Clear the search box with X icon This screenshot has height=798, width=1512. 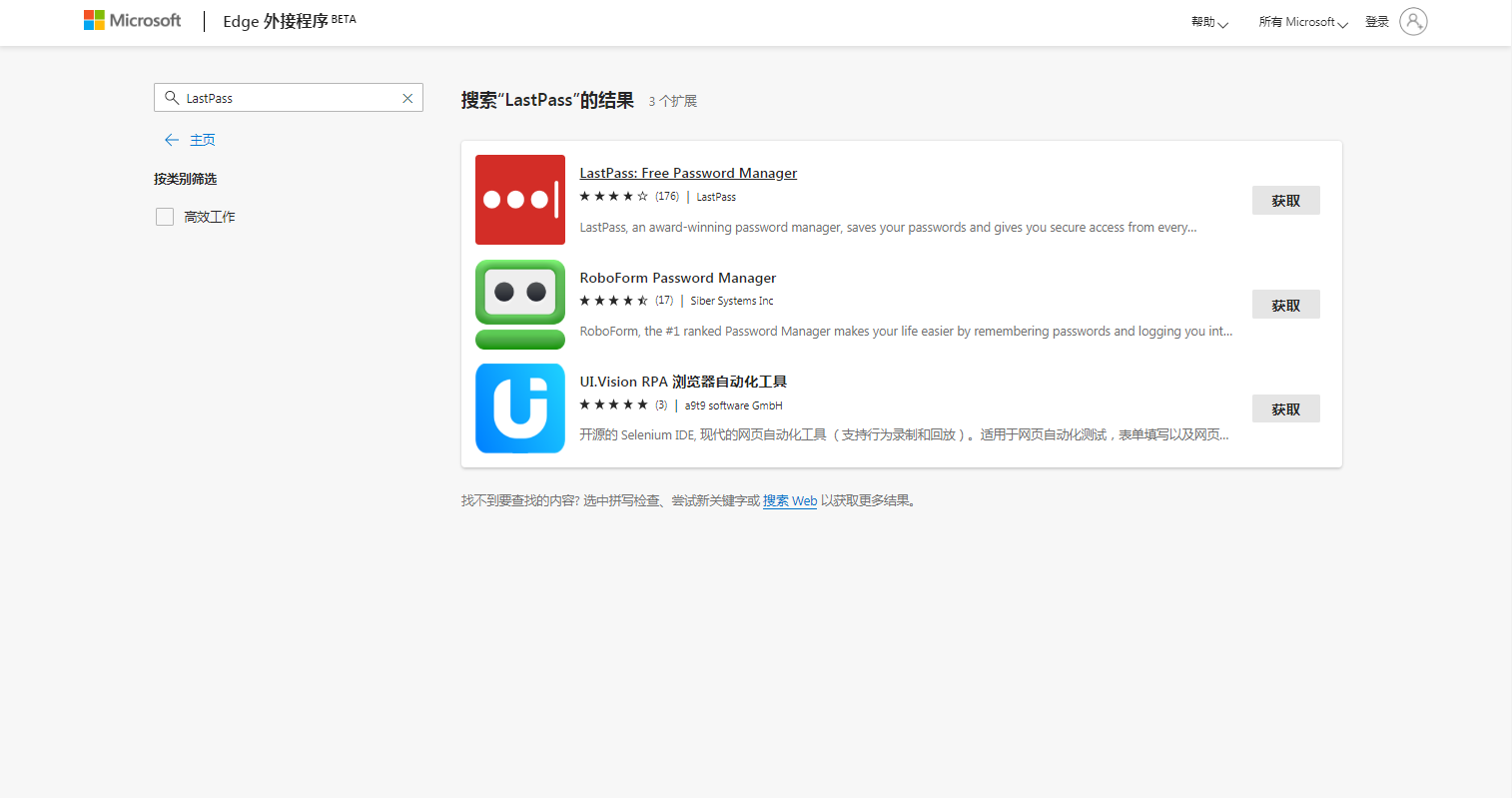[407, 98]
